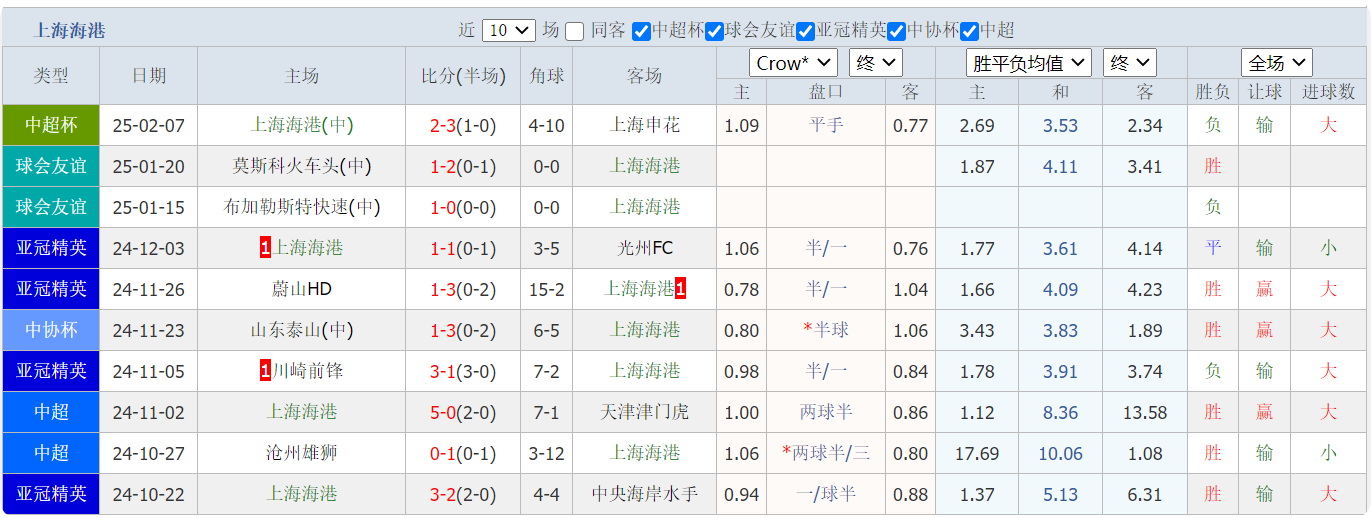Click the 中央海岸水手 team link
This screenshot has height=518, width=1371.
[645, 494]
